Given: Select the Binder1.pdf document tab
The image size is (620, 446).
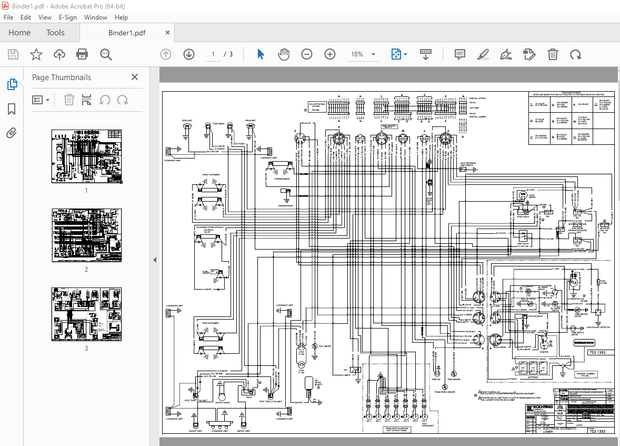Looking at the screenshot, I should pyautogui.click(x=127, y=33).
